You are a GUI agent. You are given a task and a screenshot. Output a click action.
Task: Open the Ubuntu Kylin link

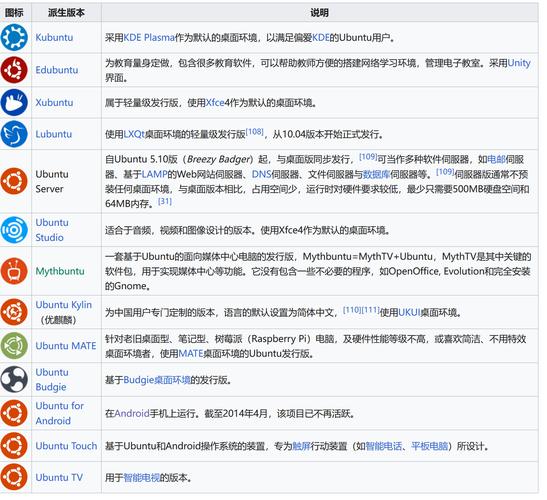[63, 305]
